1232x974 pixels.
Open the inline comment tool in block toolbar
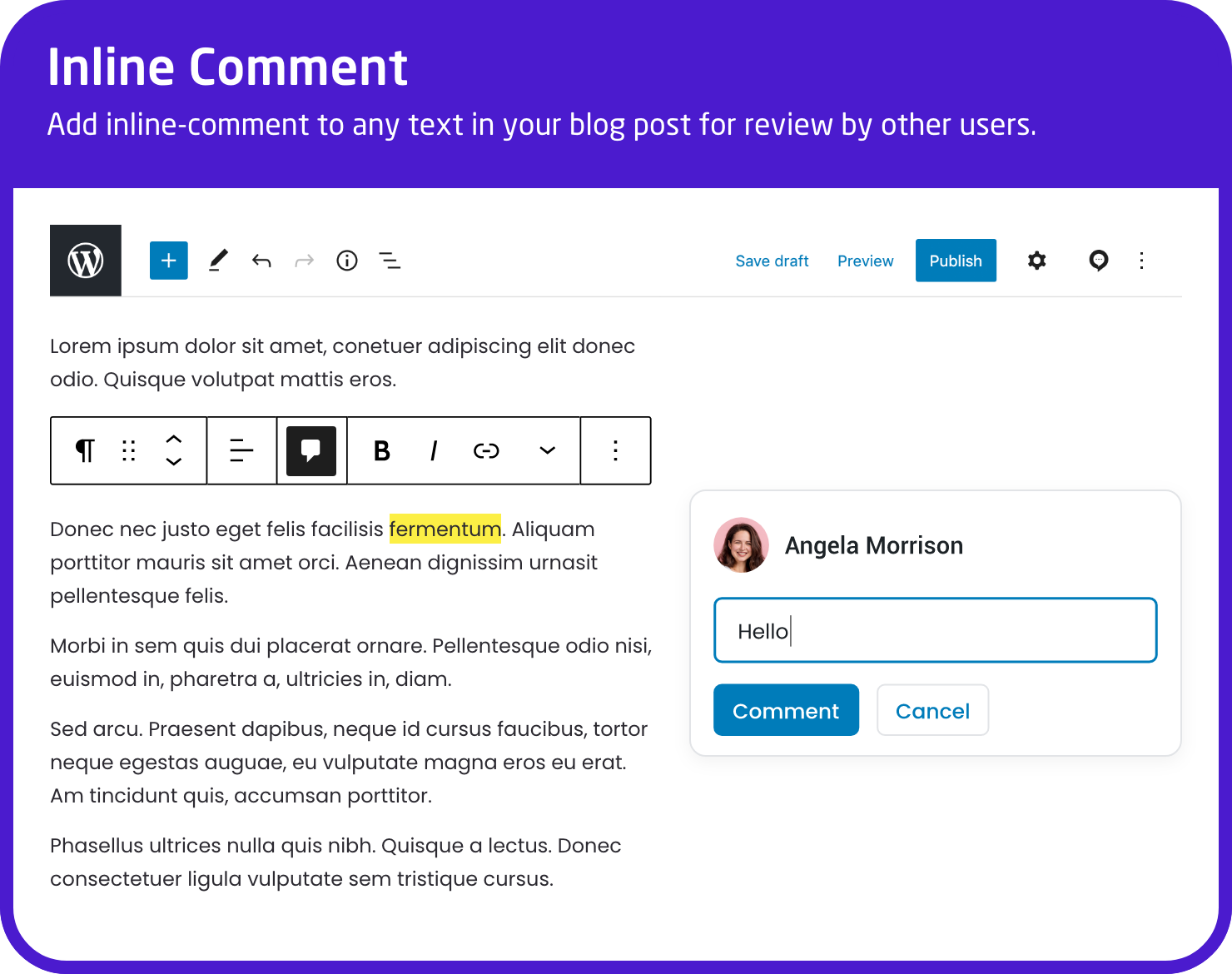click(311, 450)
